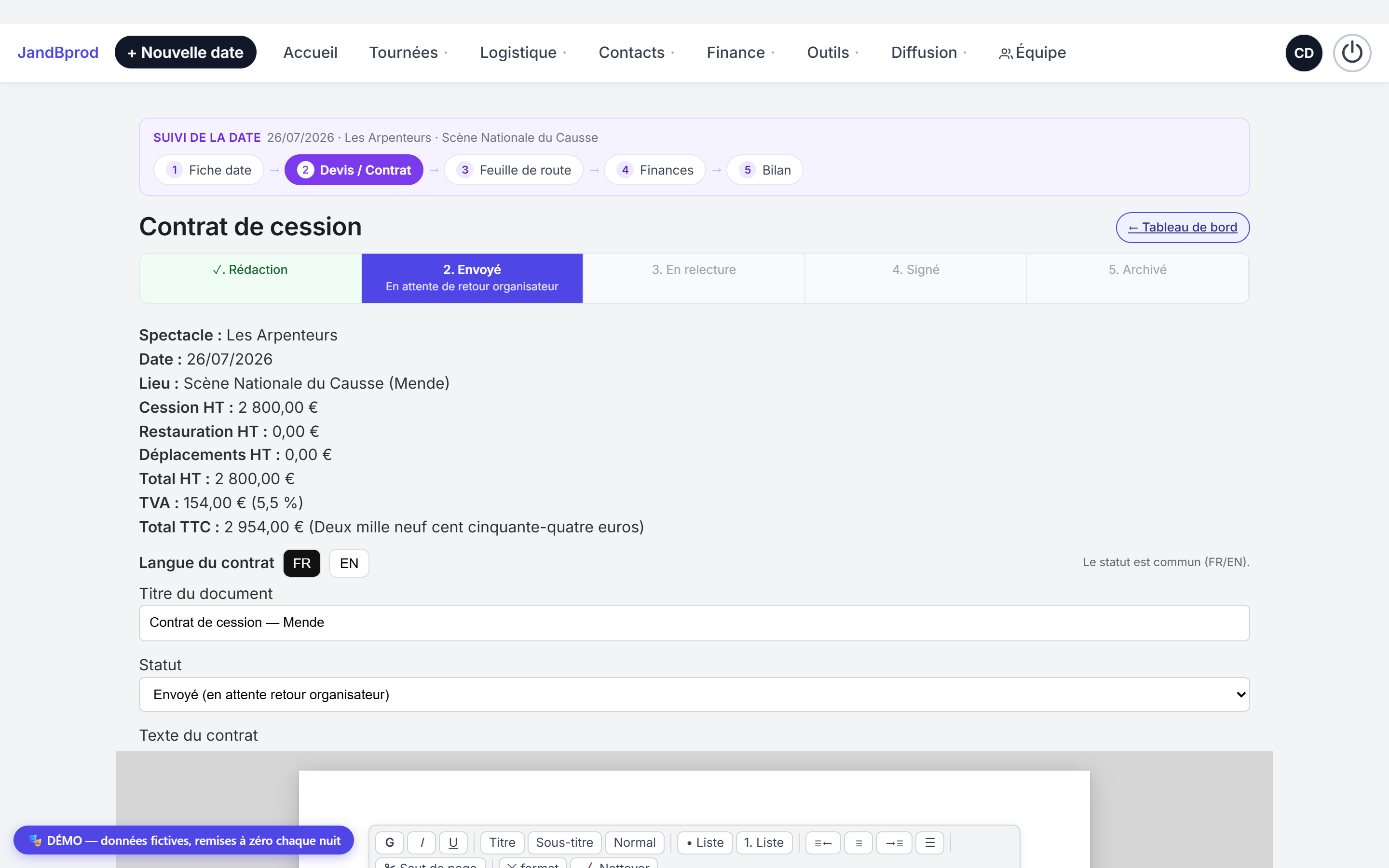Viewport: 1389px width, 868px height.
Task: Create a Nouvelle date
Action: (x=185, y=52)
